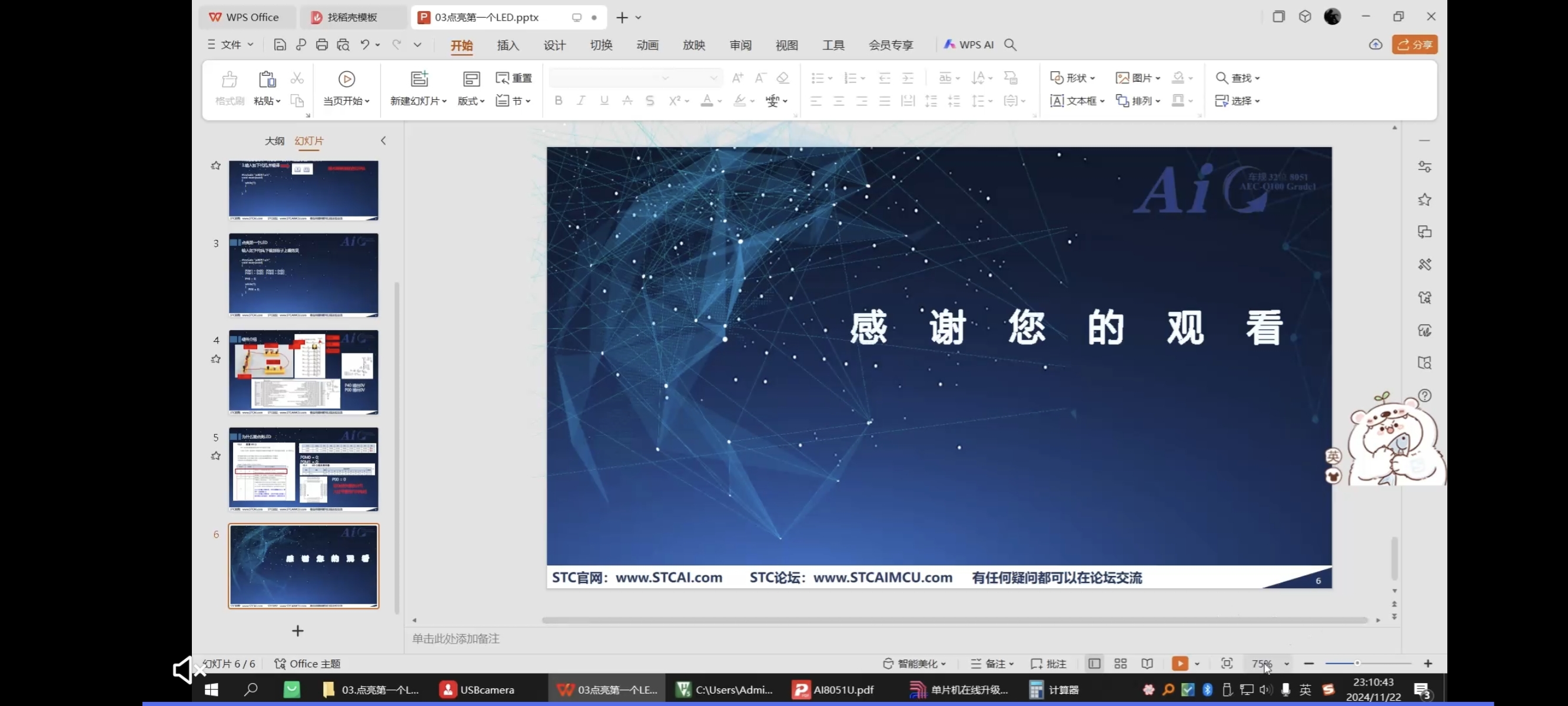Toggle bold formatting on selected text

pos(558,101)
